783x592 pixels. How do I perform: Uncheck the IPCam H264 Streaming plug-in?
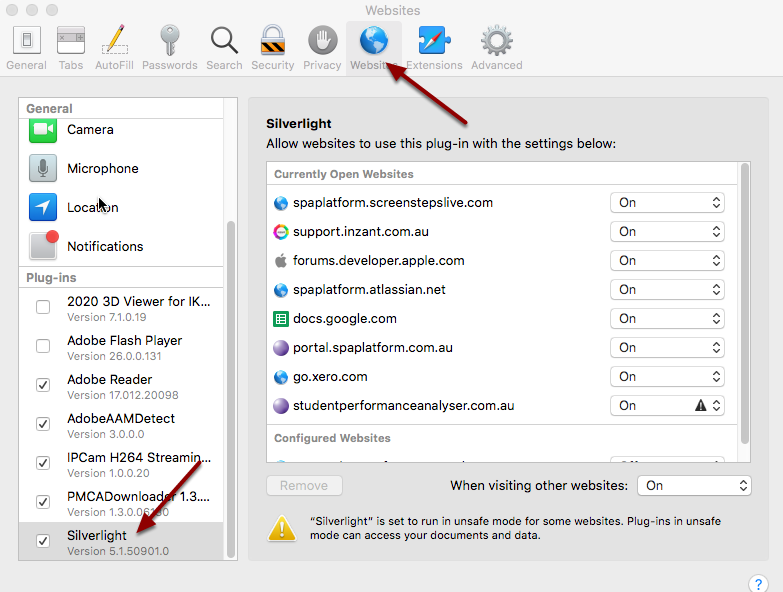pyautogui.click(x=43, y=463)
